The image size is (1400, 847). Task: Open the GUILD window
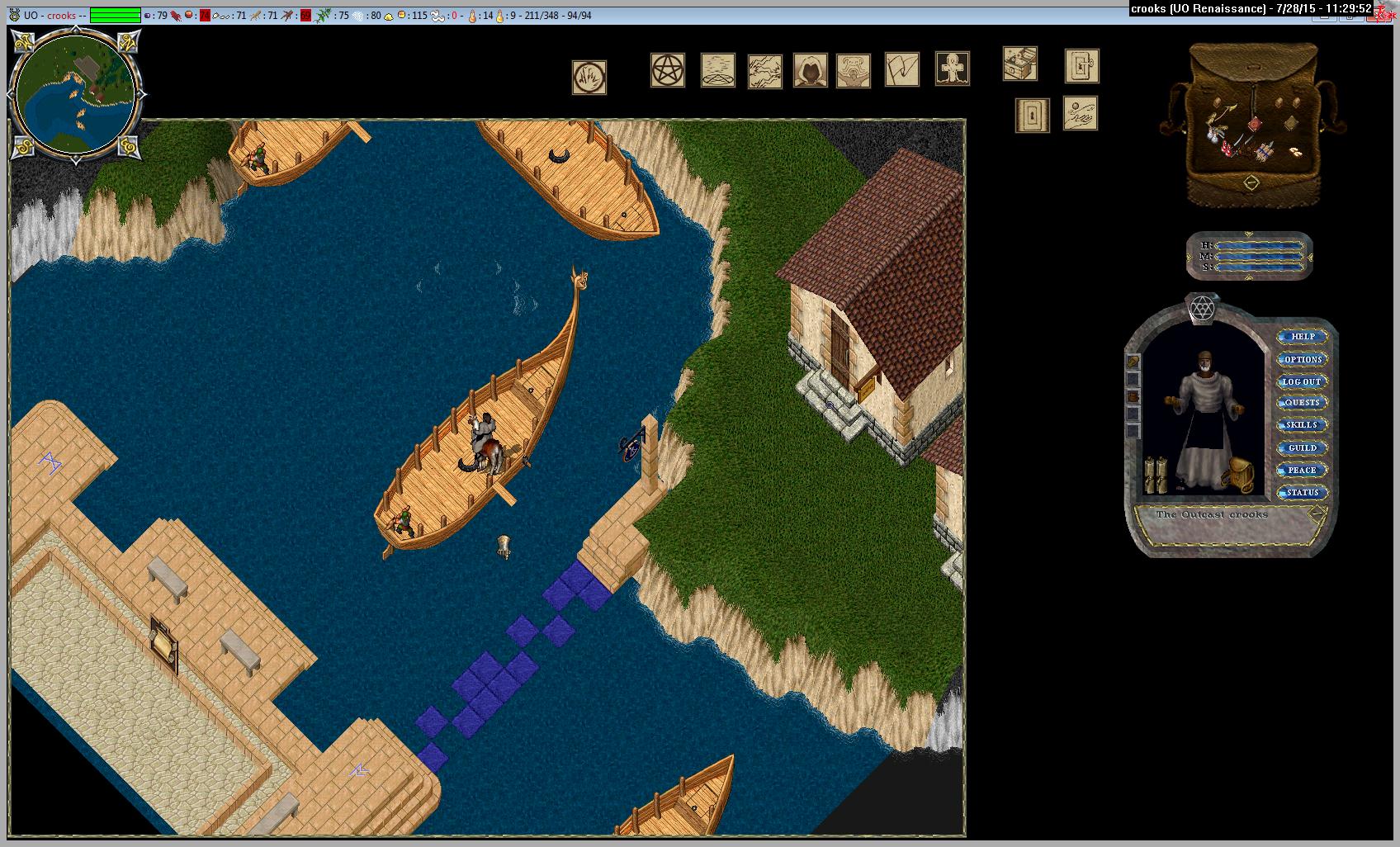[1303, 448]
